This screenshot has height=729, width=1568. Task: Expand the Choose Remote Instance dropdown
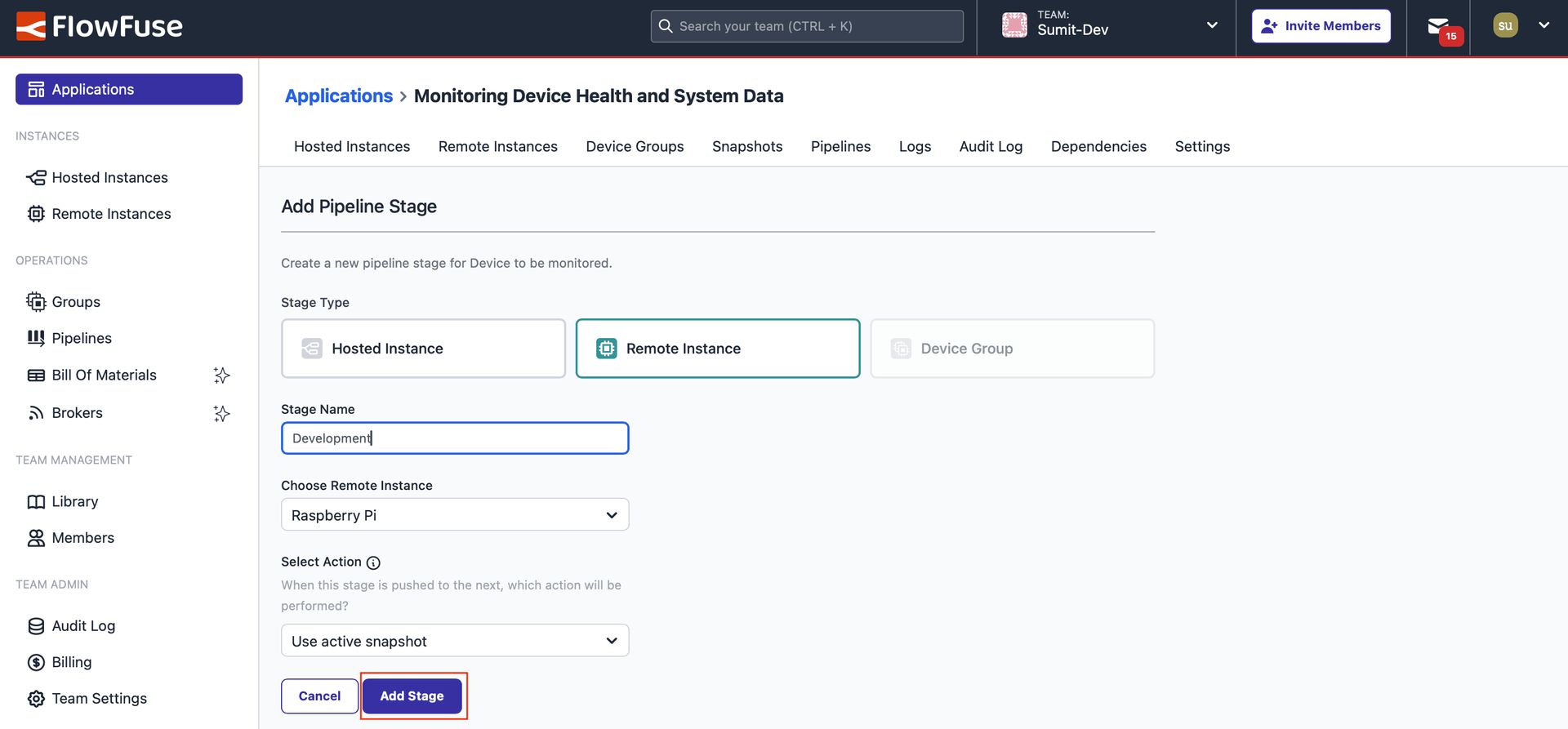(x=455, y=515)
